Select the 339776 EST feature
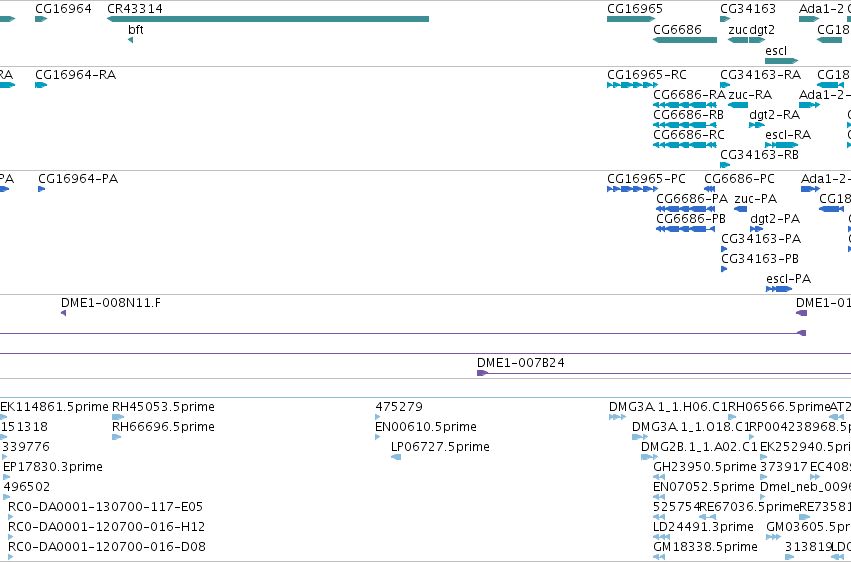The image size is (851, 562). pos(4,457)
